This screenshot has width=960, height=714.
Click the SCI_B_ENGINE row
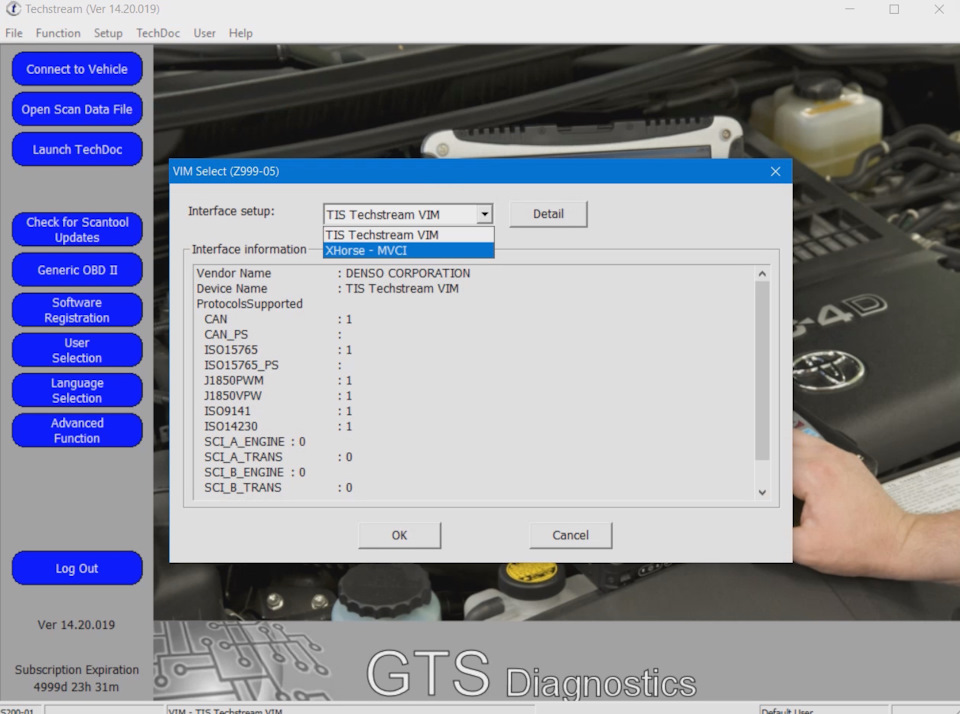255,472
